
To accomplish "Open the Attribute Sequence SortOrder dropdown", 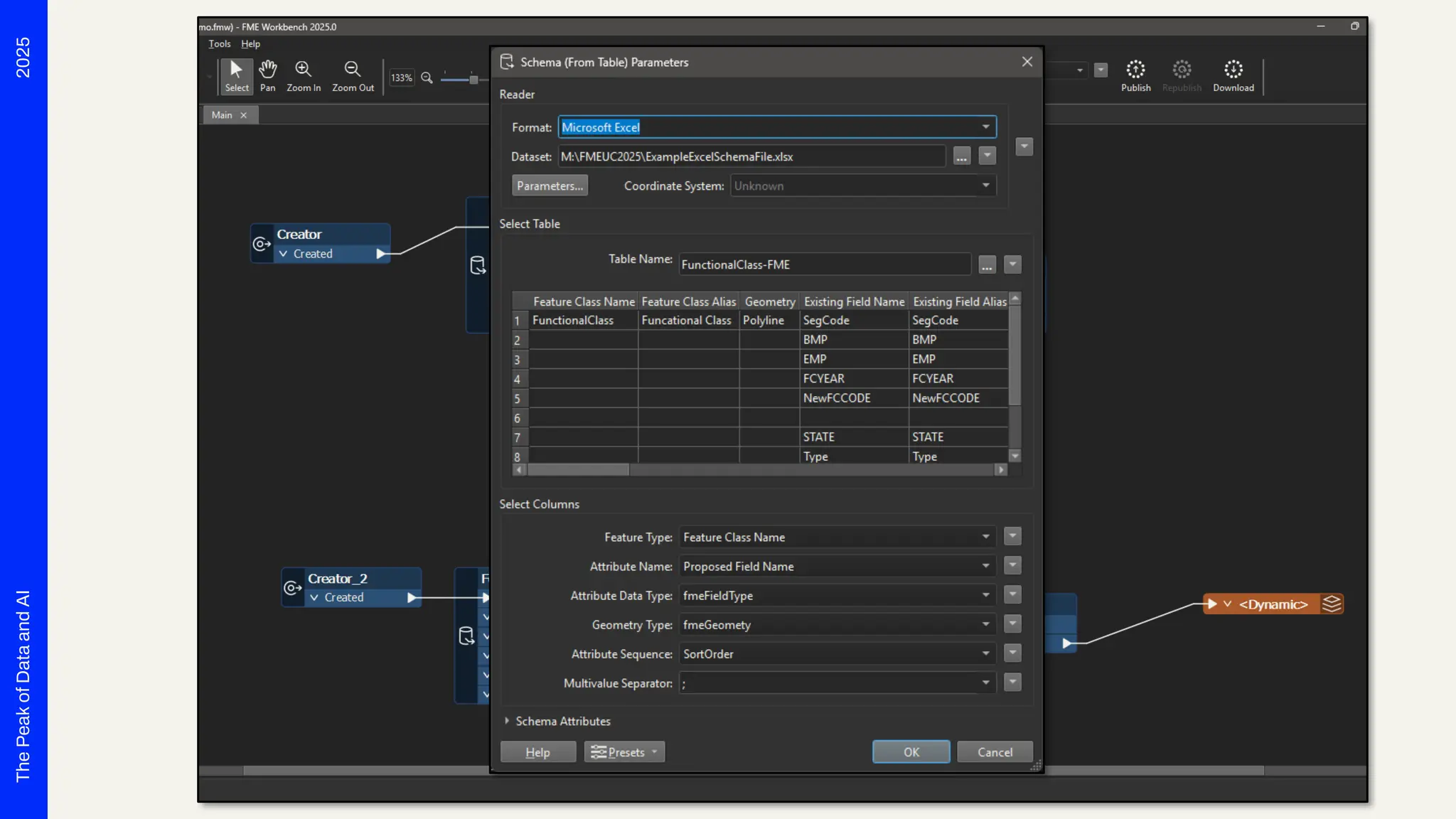I will pyautogui.click(x=985, y=654).
